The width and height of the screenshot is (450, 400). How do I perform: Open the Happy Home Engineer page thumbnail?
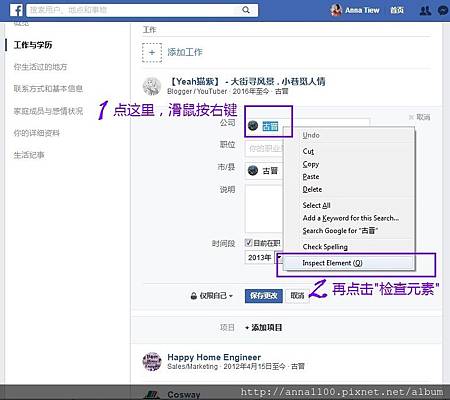click(152, 362)
